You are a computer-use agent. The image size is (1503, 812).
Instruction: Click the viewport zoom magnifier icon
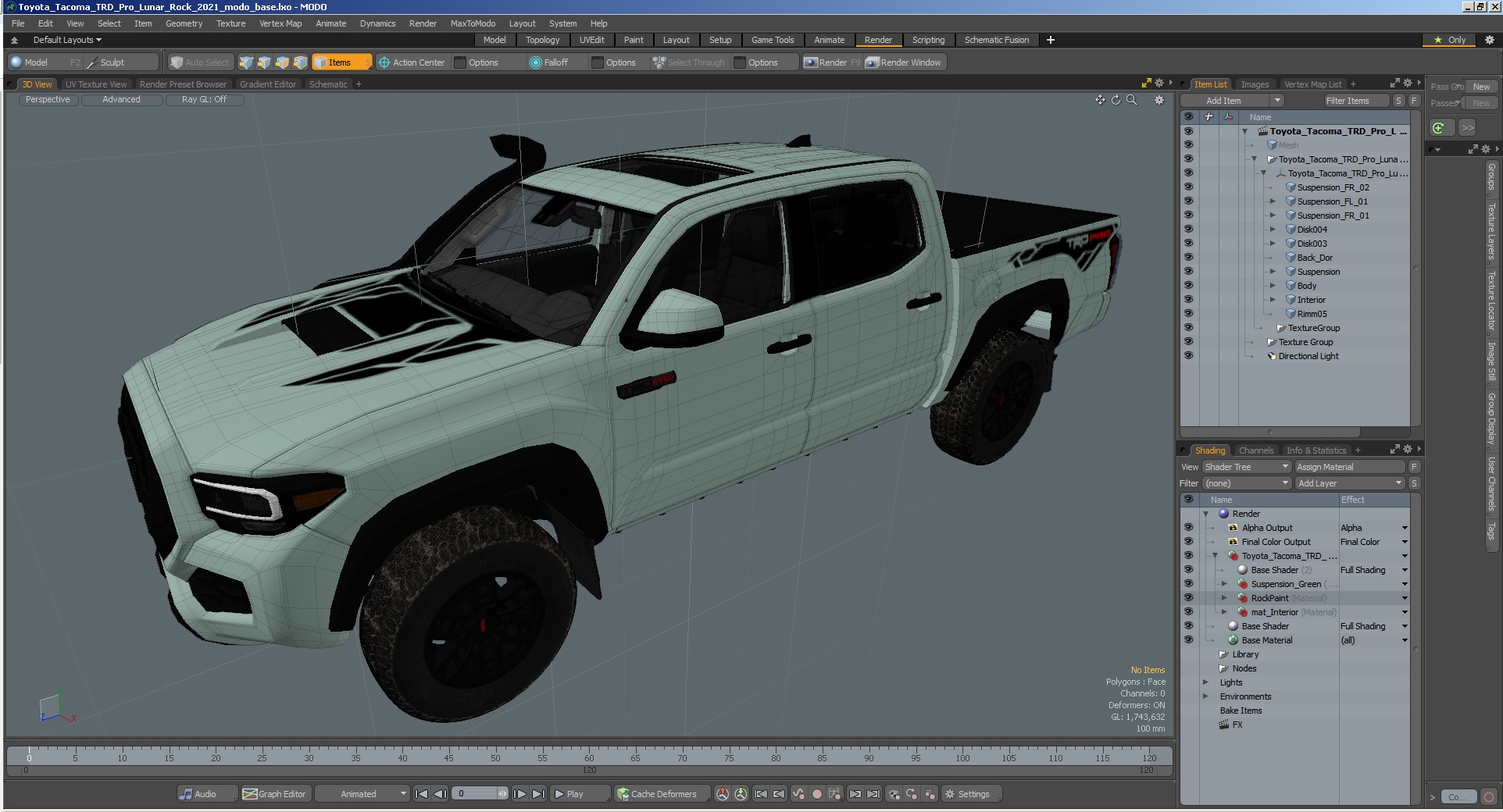1131,100
